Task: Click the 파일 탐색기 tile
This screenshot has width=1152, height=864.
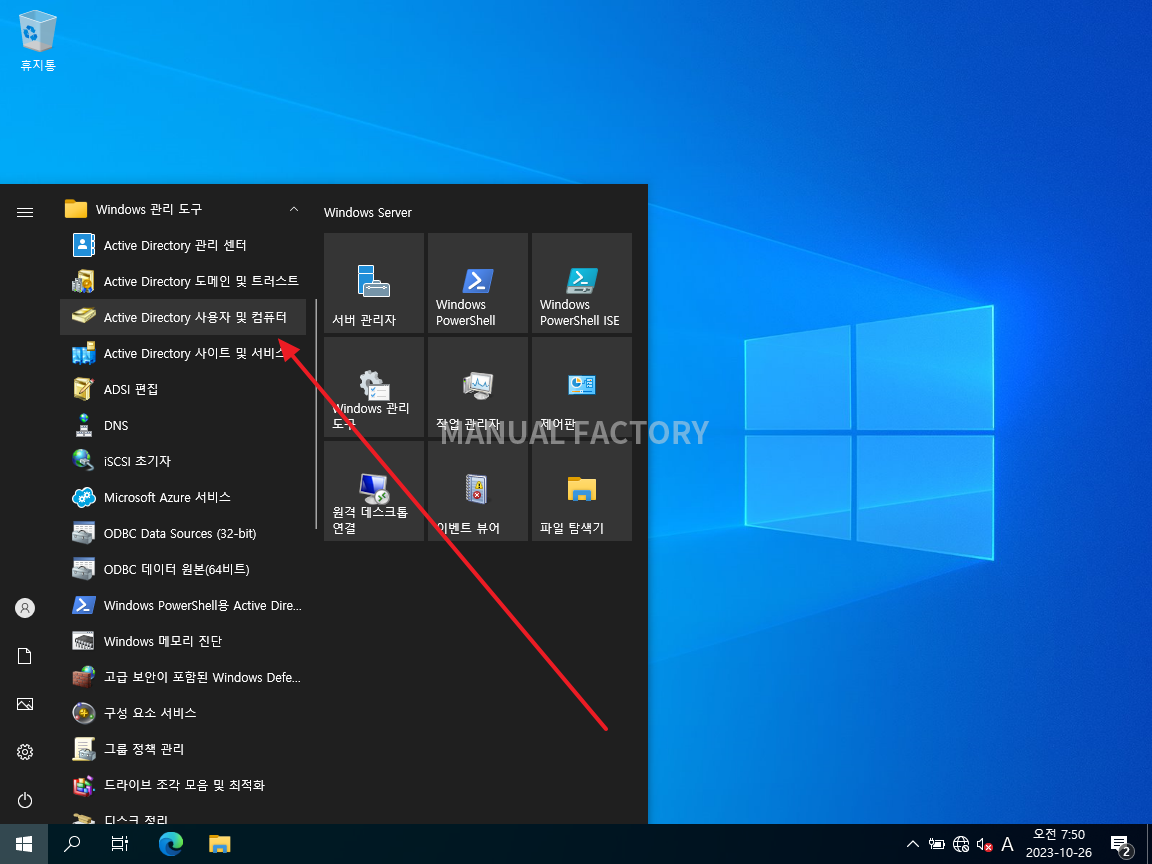Action: point(582,491)
